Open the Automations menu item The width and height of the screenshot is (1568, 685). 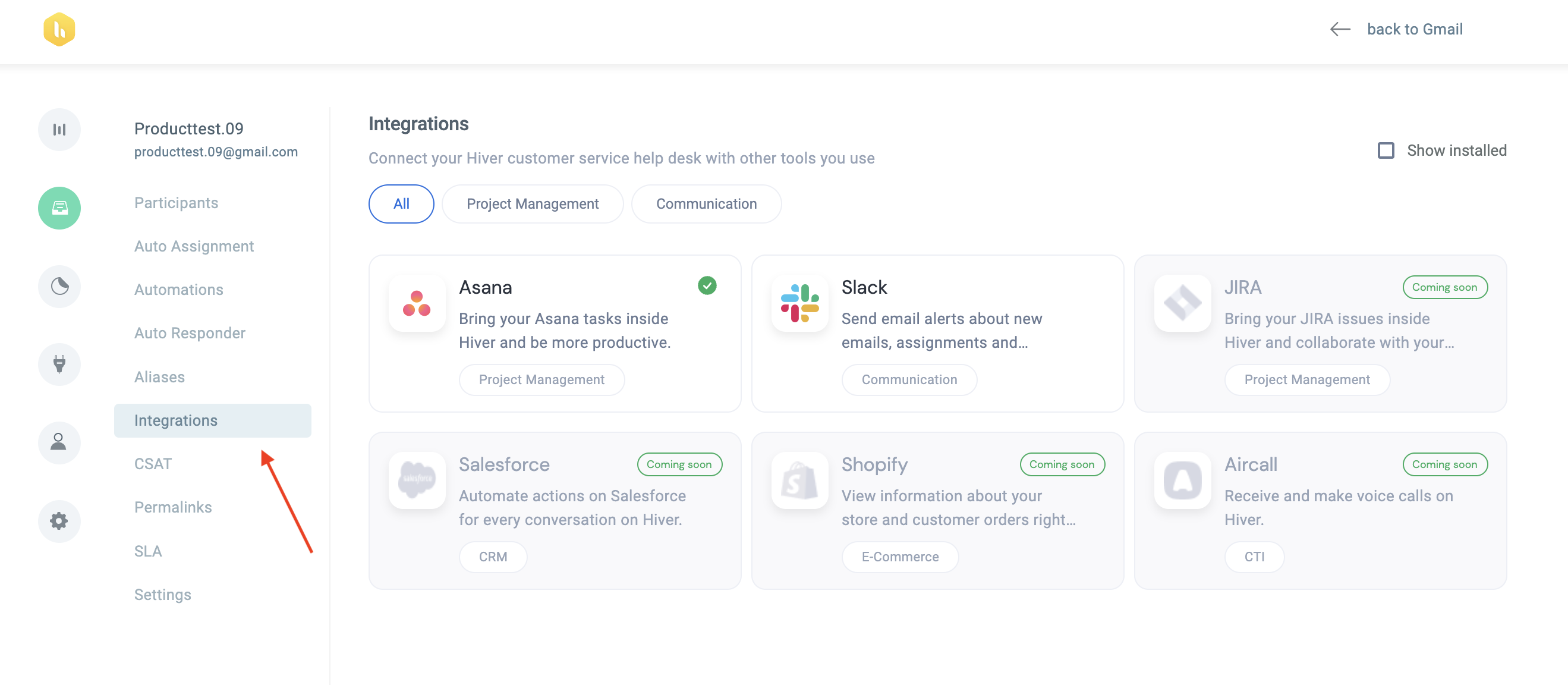178,289
